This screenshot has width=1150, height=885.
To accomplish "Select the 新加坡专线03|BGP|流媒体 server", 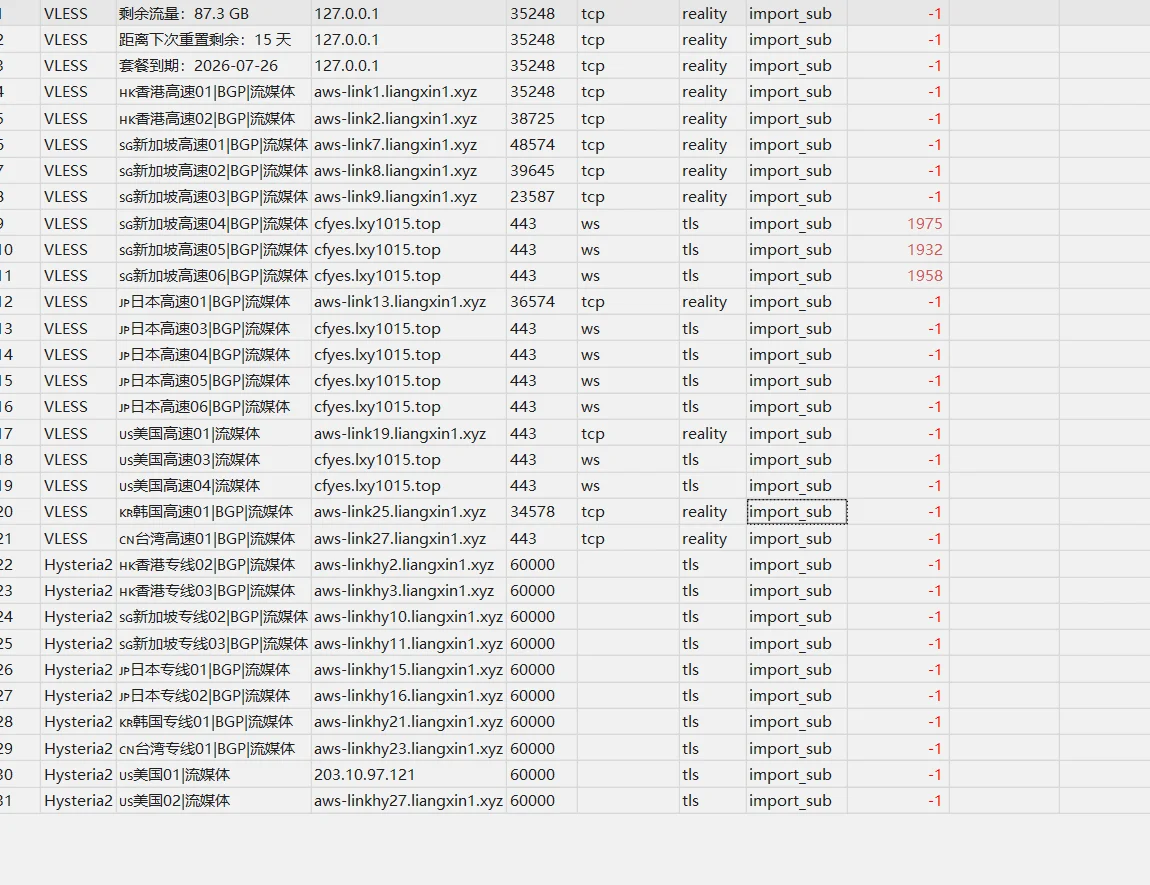I will (213, 644).
